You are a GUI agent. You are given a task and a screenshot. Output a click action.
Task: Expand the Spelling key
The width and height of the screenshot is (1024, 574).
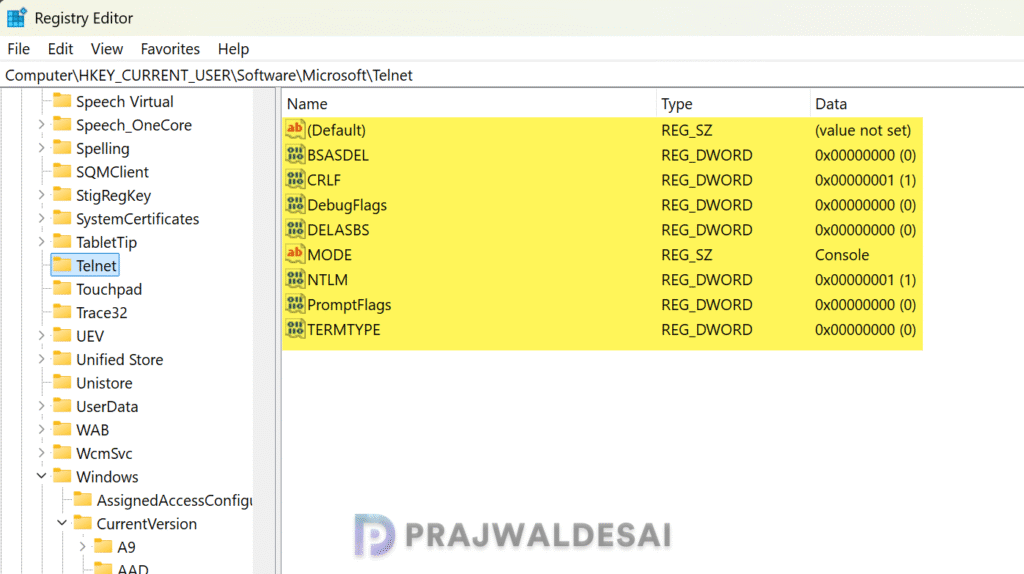click(41, 148)
